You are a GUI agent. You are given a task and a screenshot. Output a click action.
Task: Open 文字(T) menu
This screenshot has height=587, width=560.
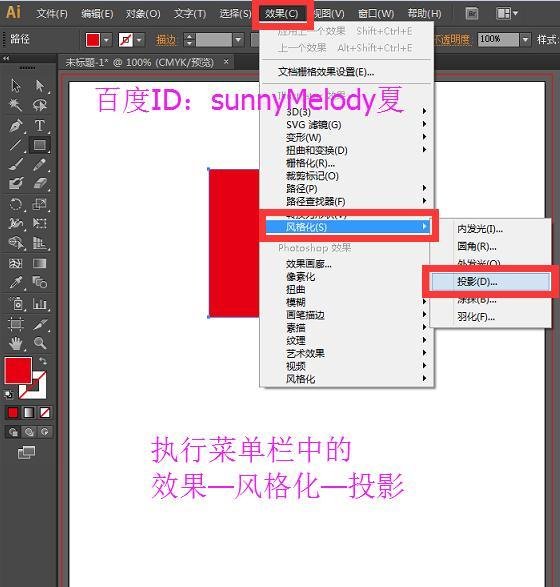(190, 14)
